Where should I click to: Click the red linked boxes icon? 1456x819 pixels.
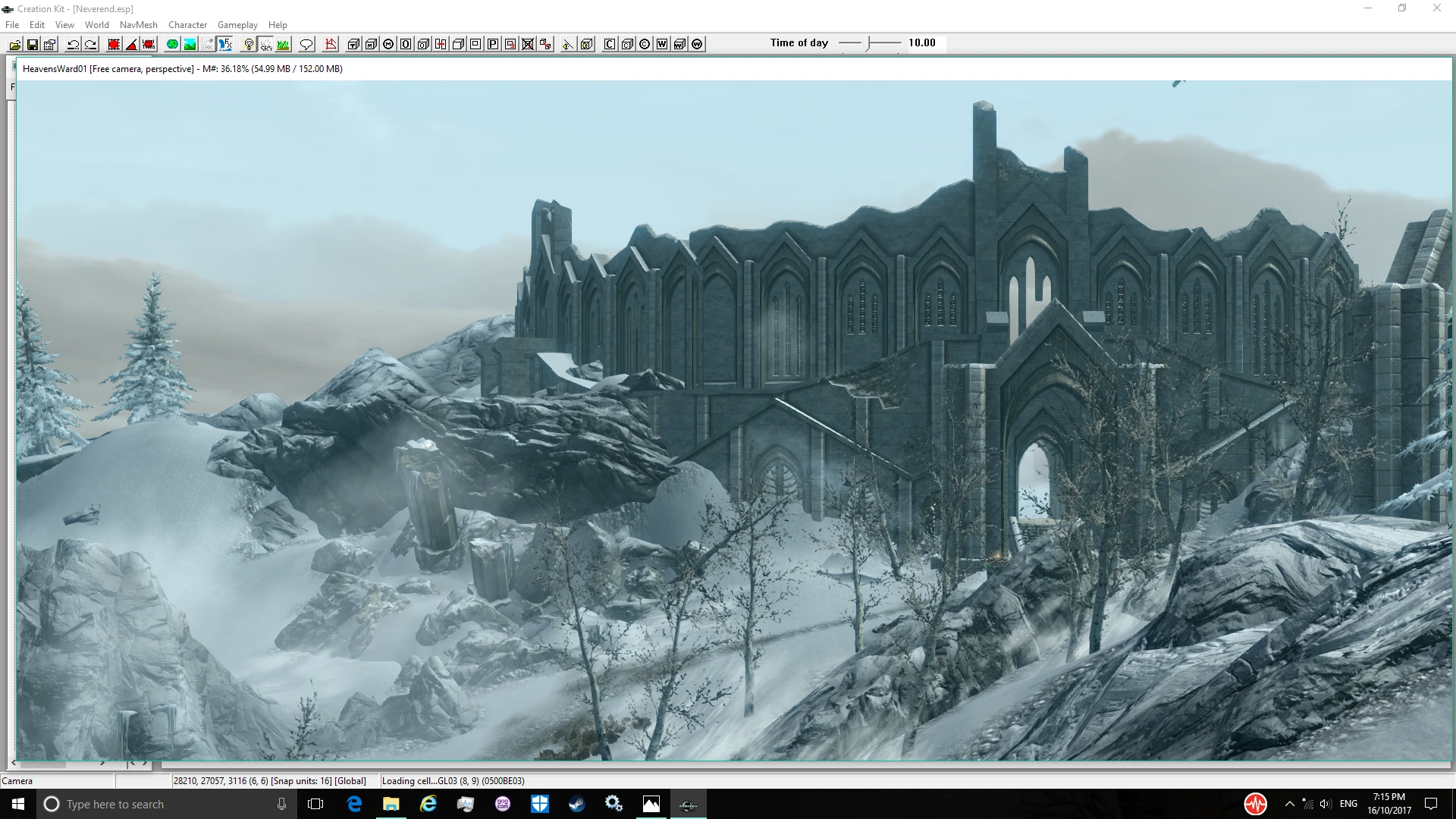pos(545,44)
